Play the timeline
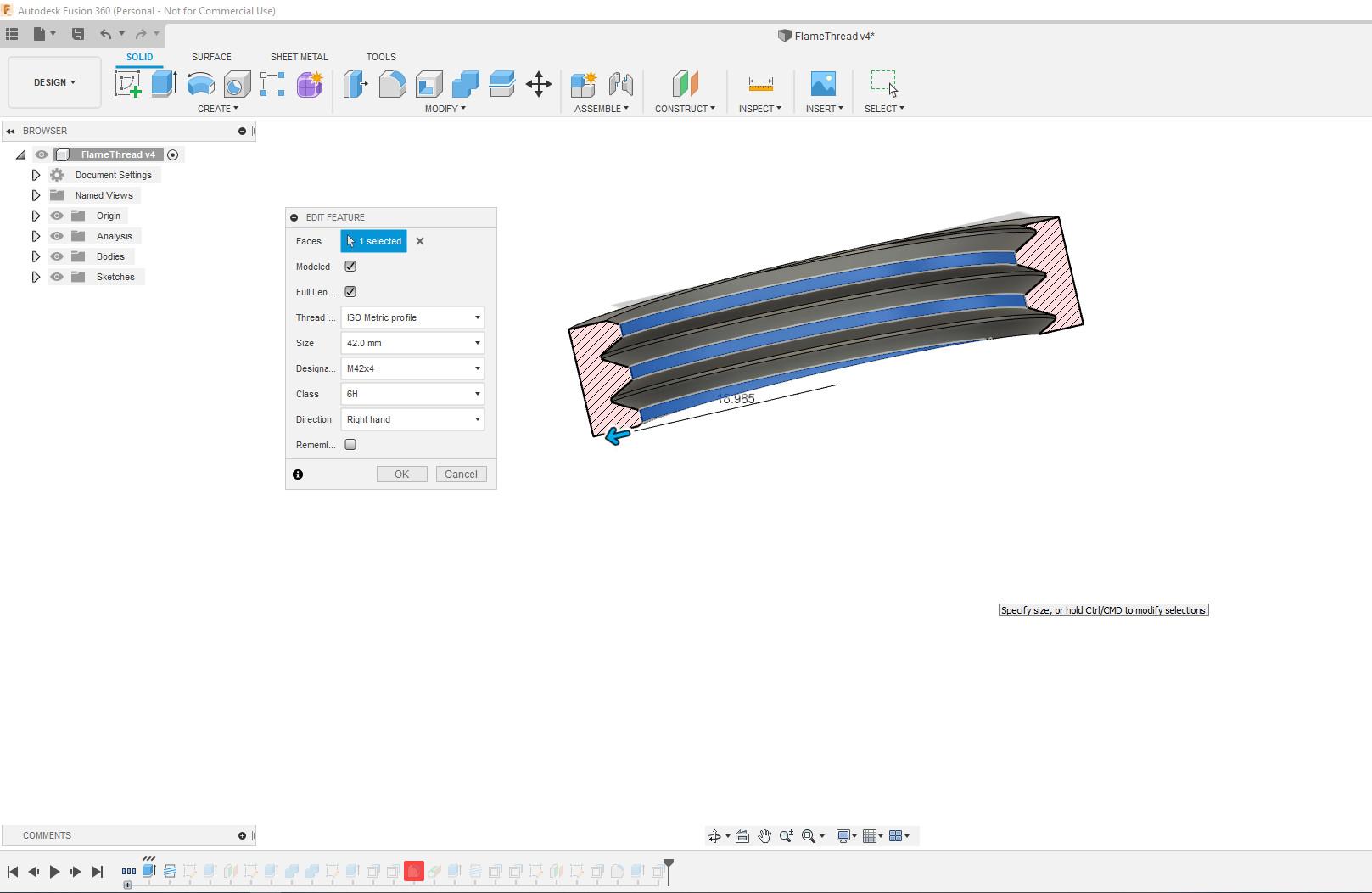1372x893 pixels. click(54, 872)
